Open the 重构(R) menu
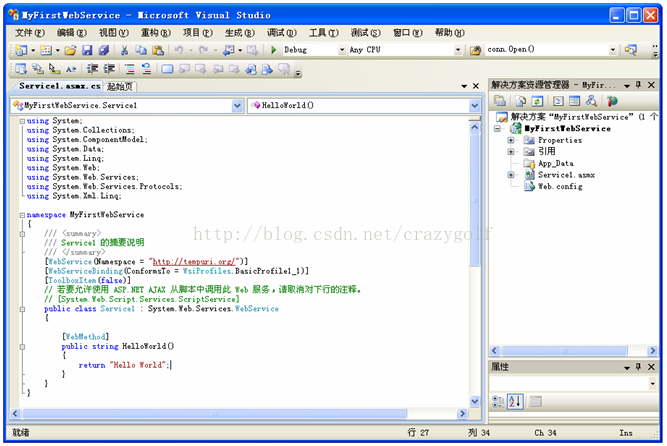Viewport: 667px width, 446px height. click(155, 33)
